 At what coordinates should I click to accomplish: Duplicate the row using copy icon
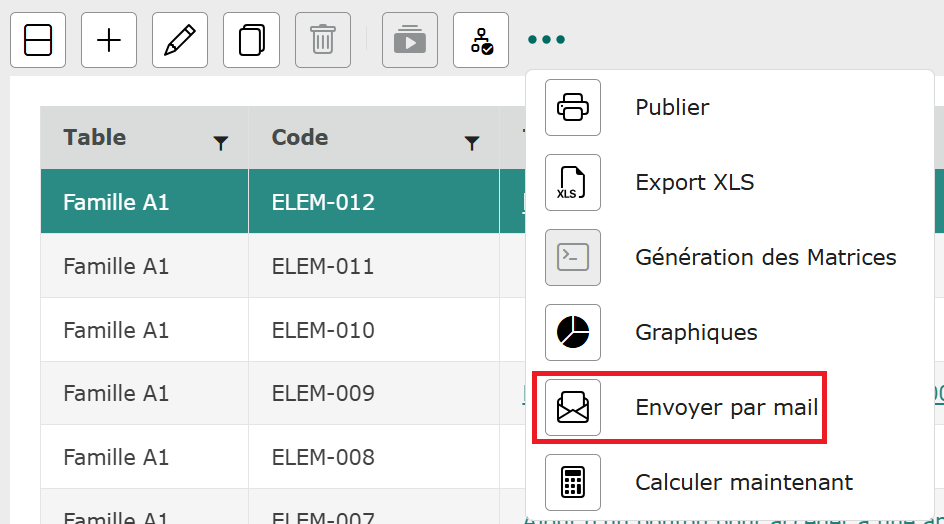251,40
